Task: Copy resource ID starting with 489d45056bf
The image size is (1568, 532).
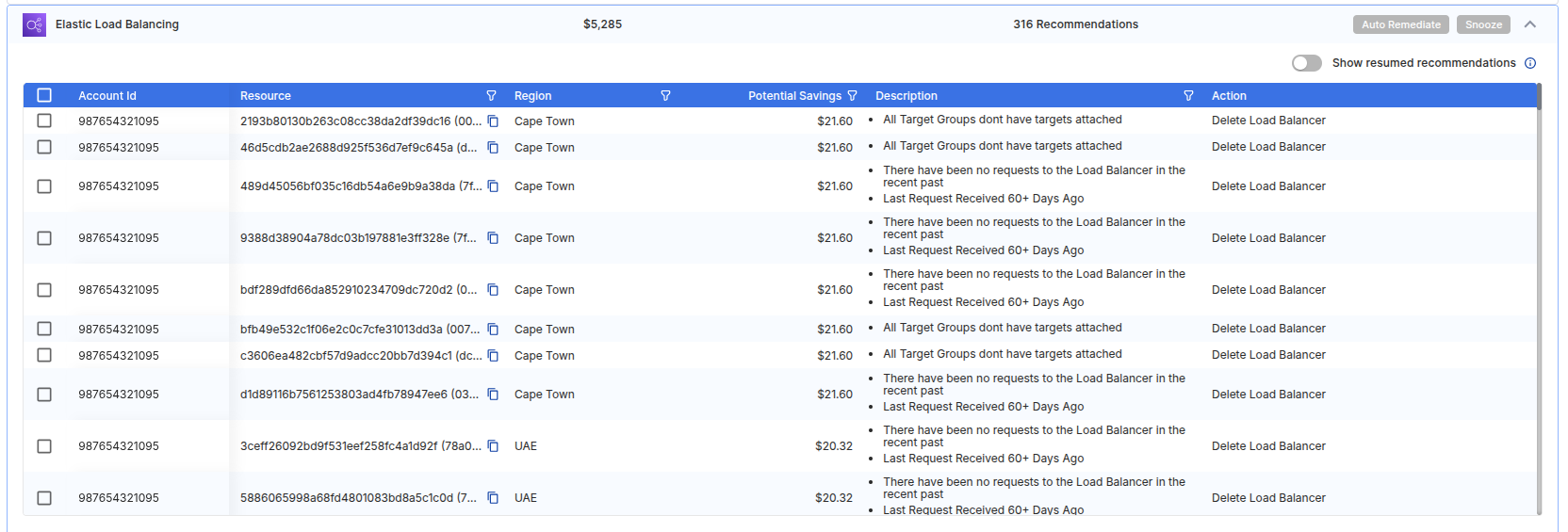Action: pos(493,186)
